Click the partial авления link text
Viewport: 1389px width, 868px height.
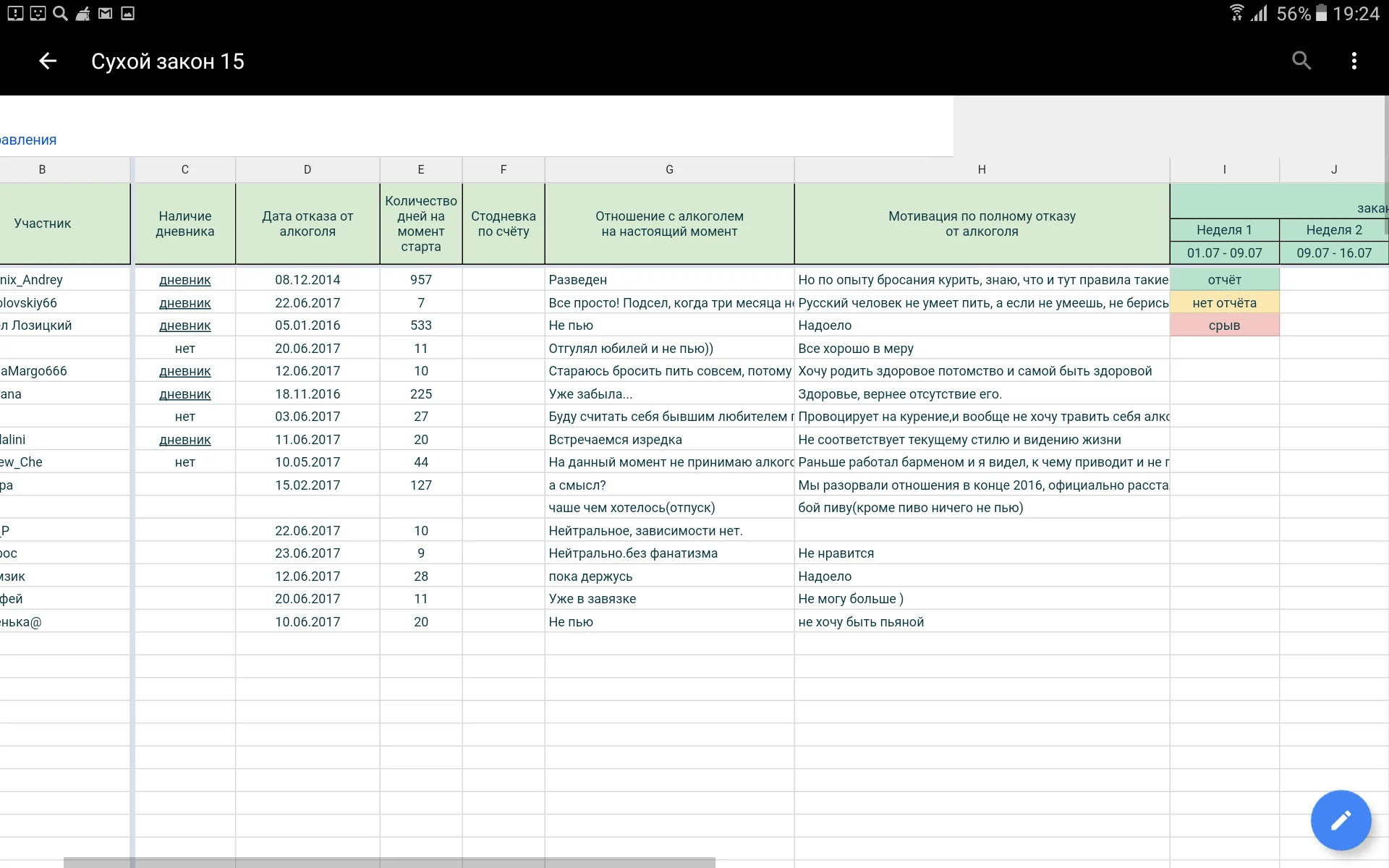pos(28,140)
